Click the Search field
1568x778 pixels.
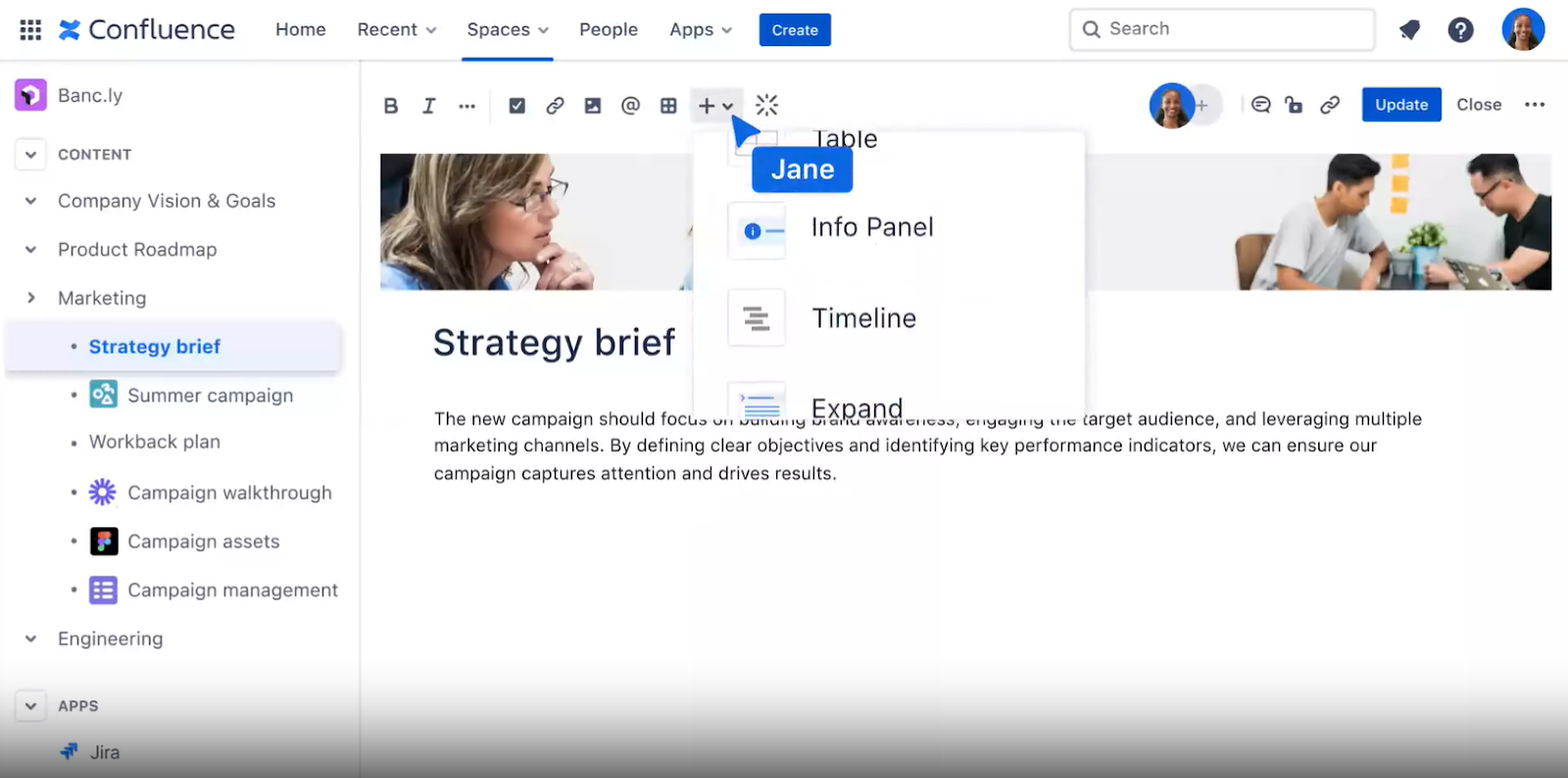coord(1222,29)
